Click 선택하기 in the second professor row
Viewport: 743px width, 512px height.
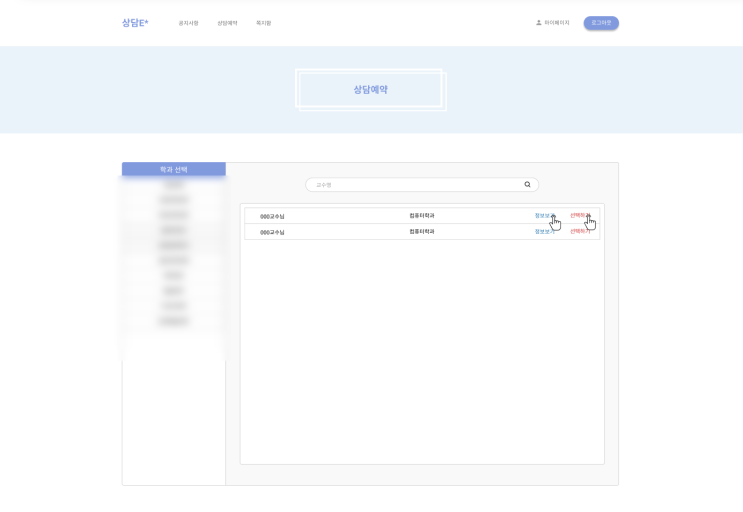click(580, 232)
